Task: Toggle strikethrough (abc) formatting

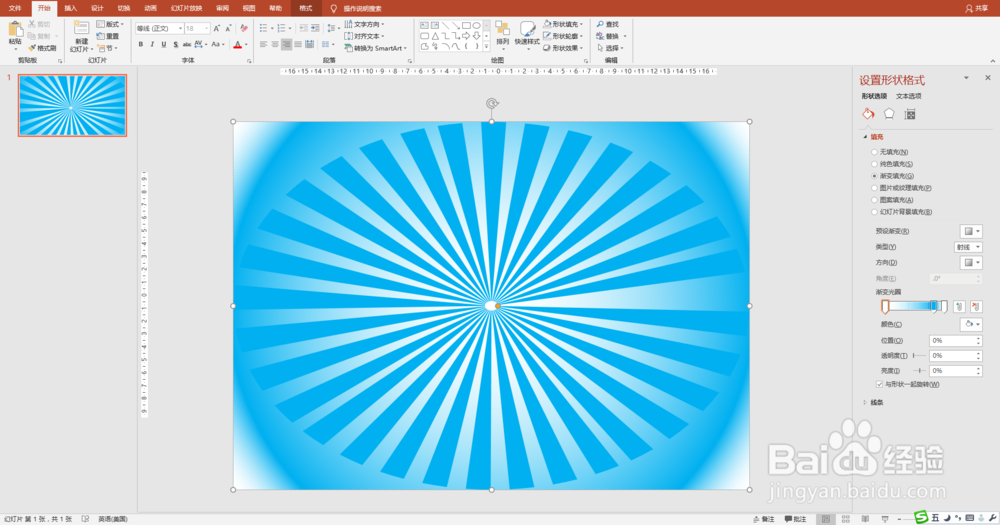Action: (187, 45)
